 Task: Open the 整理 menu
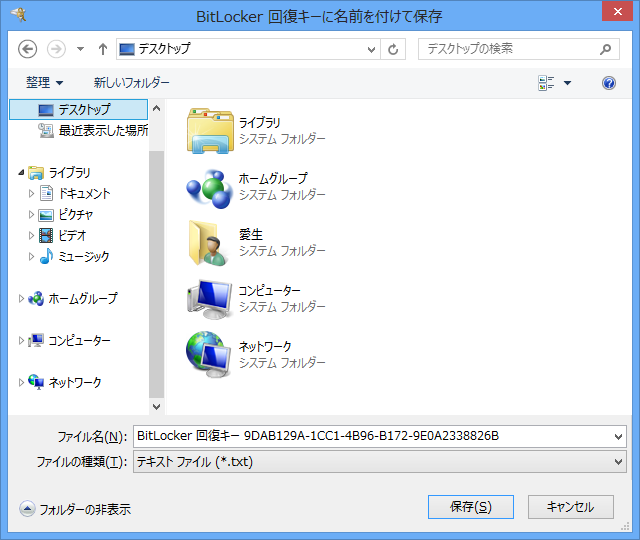(44, 83)
